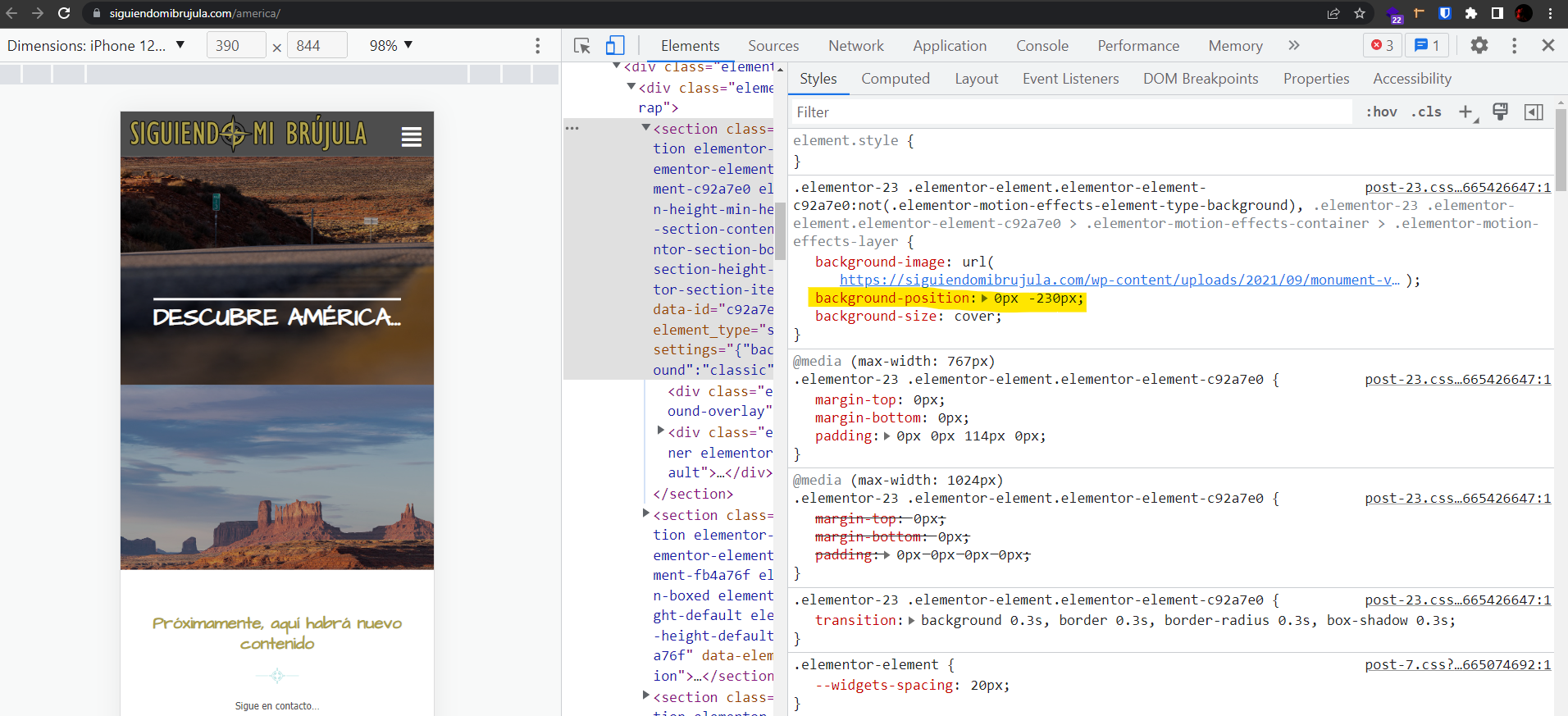Click the browser forward arrow
This screenshot has height=716, width=1568.
click(x=38, y=13)
